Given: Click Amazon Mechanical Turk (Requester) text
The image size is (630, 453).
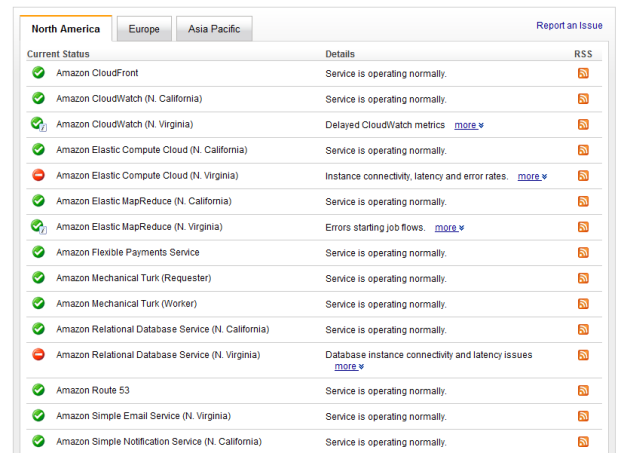Looking at the screenshot, I should tap(133, 278).
